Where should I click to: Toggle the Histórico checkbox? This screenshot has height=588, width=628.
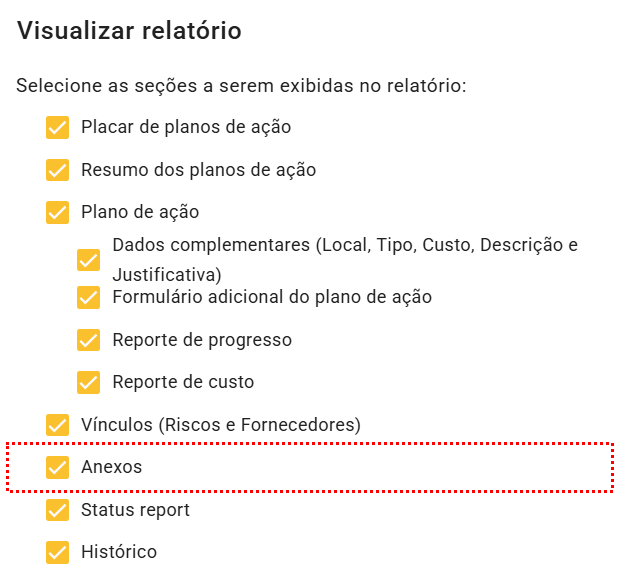point(58,552)
